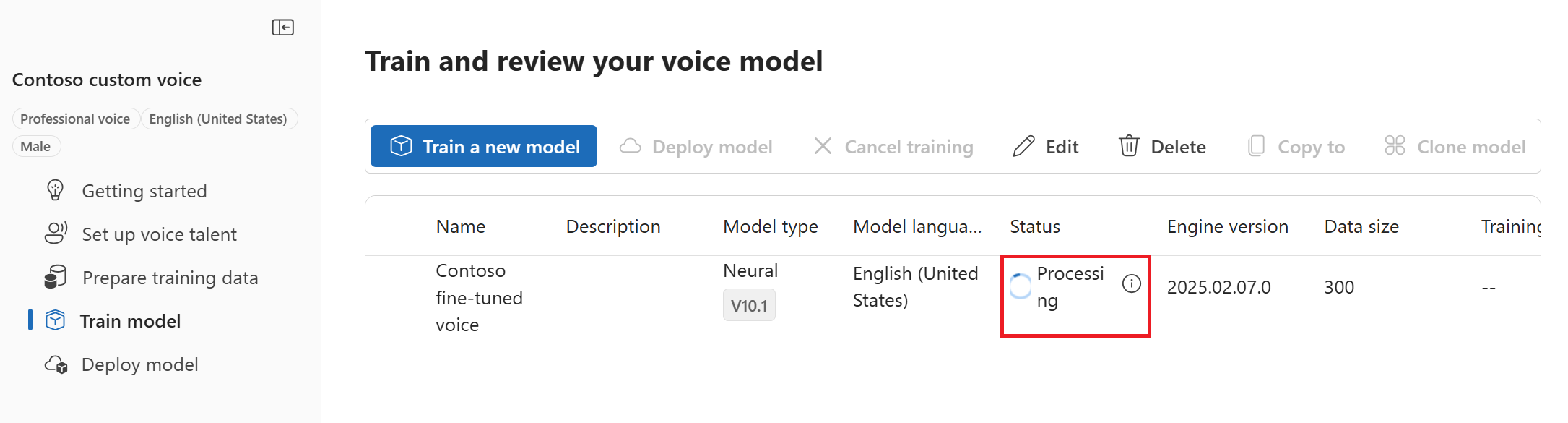The height and width of the screenshot is (423, 1568).
Task: Sort by the Name column header
Action: coord(460,226)
